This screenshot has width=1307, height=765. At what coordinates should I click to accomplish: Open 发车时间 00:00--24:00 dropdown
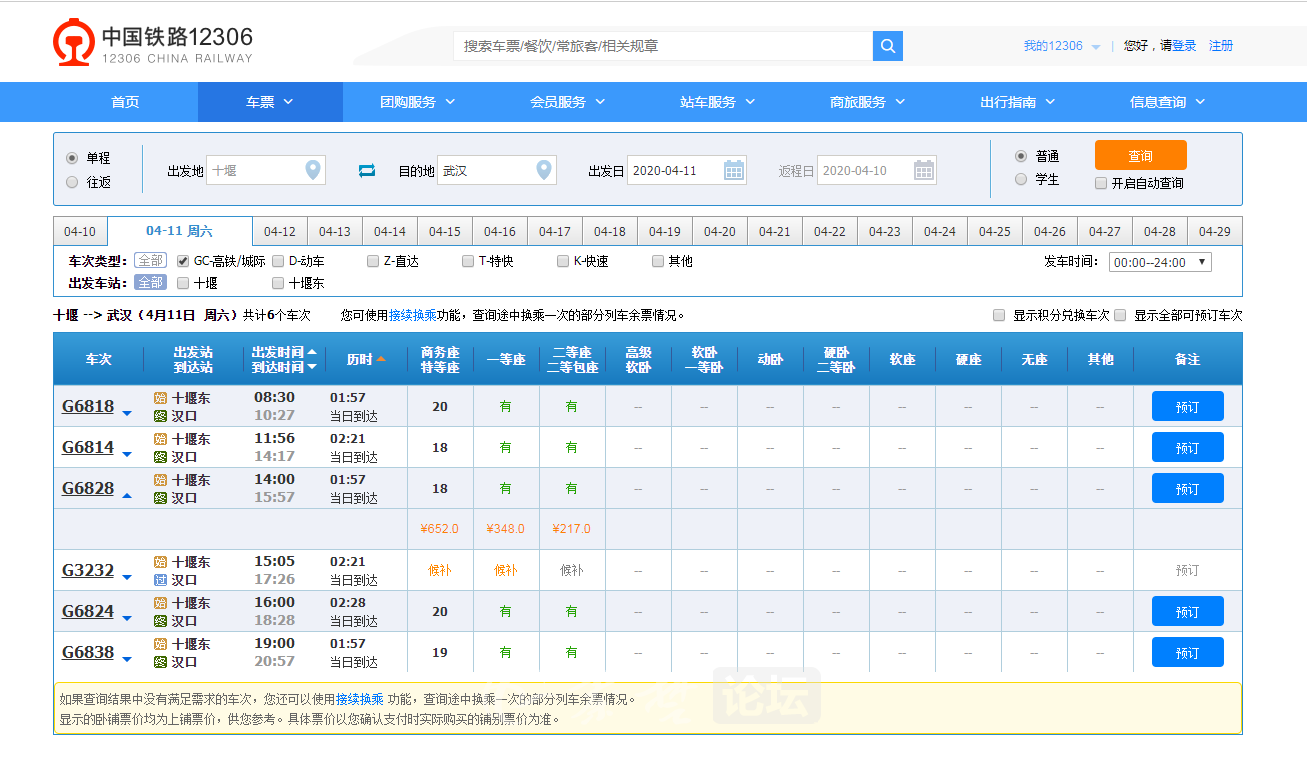click(1160, 262)
